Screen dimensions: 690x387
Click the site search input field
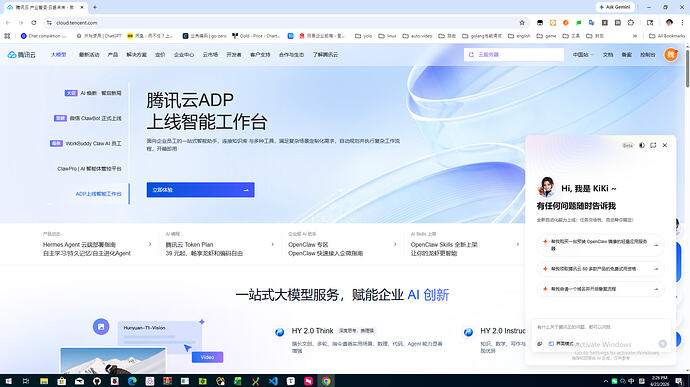(514, 55)
